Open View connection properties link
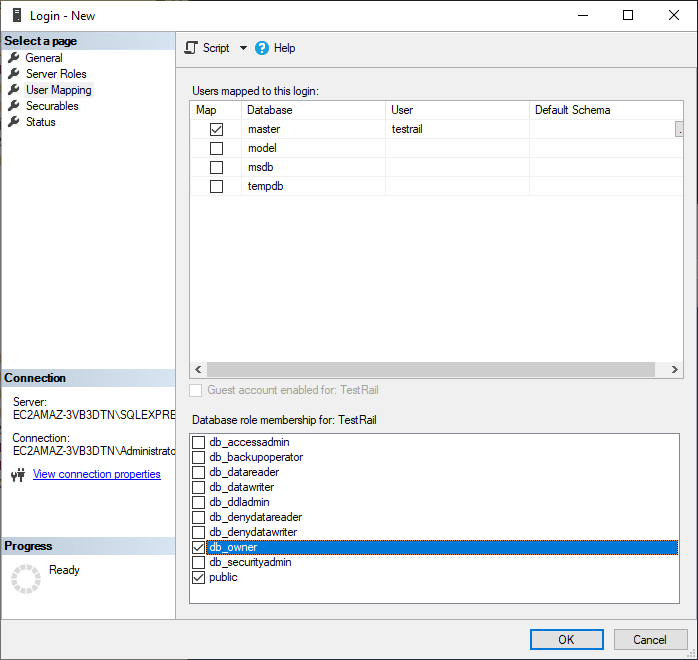This screenshot has width=698, height=660. (x=96, y=474)
